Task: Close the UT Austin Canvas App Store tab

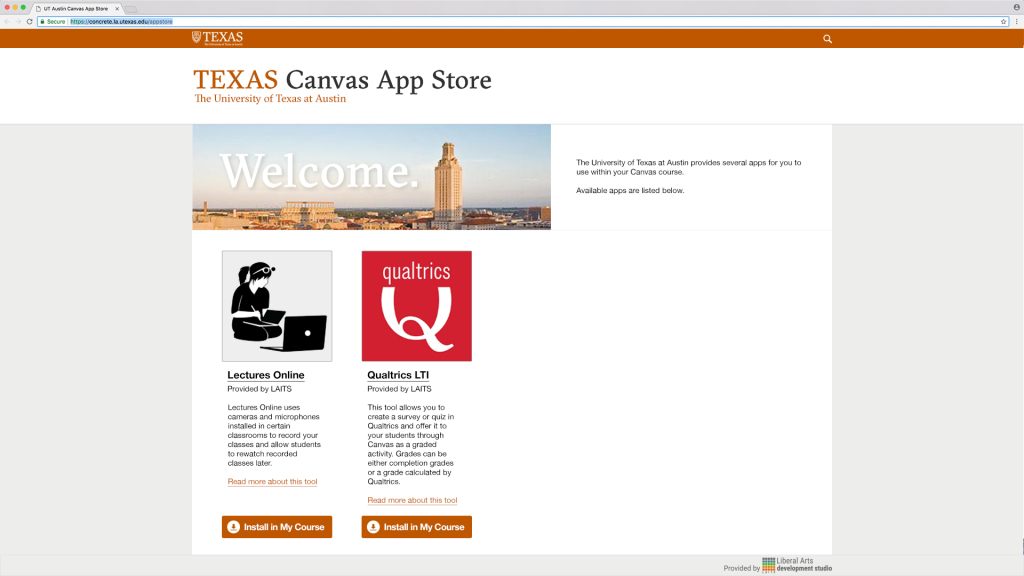Action: coord(118,8)
